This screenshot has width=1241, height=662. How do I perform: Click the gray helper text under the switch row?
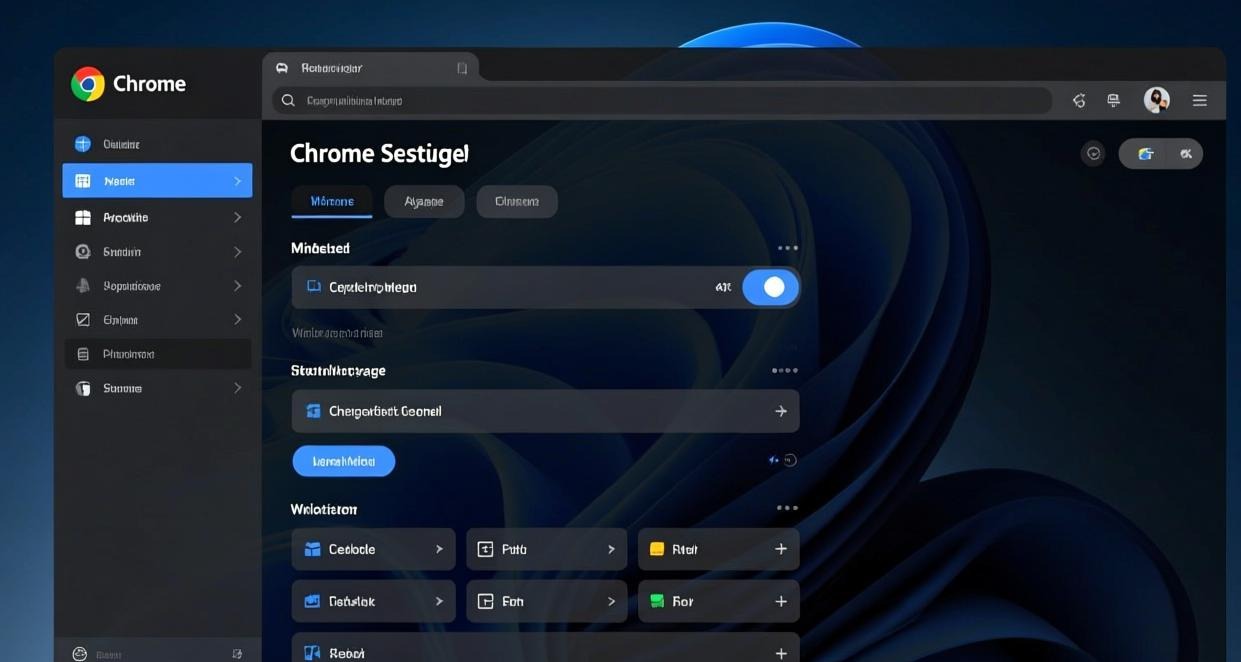coord(337,332)
